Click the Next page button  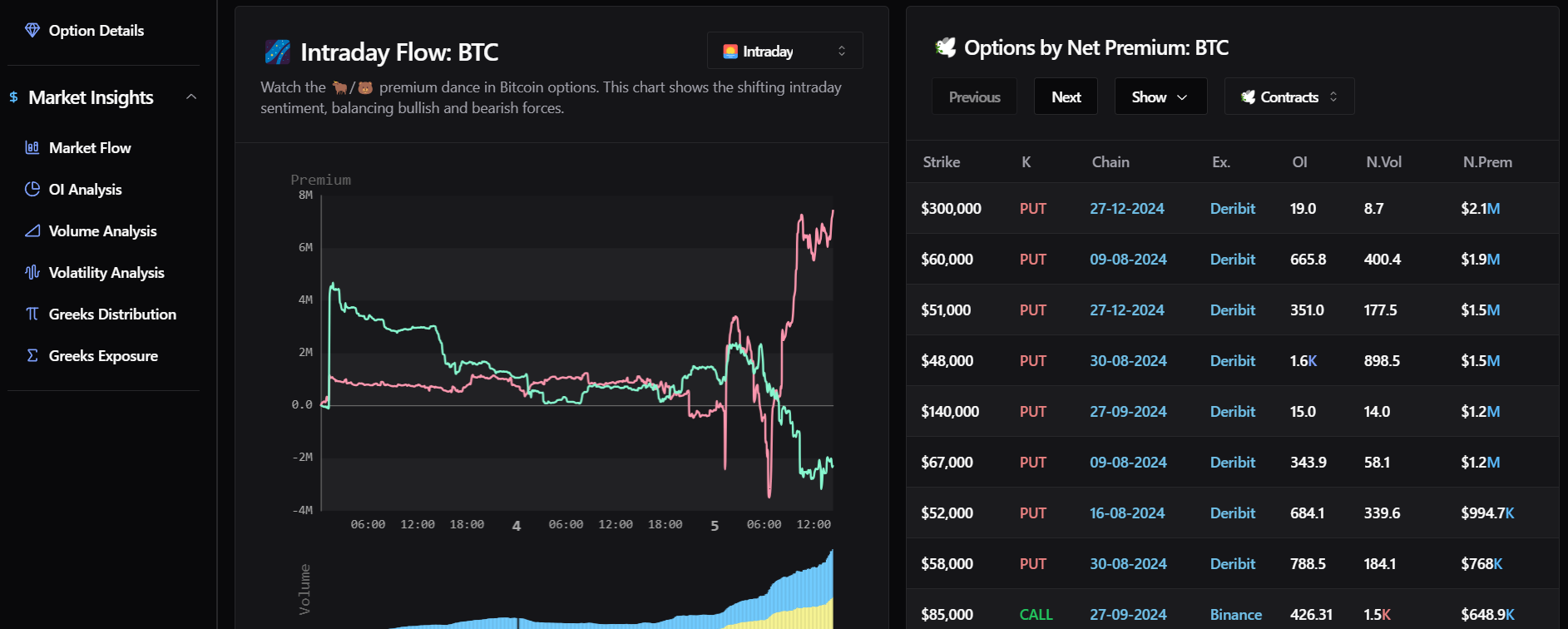tap(1066, 97)
